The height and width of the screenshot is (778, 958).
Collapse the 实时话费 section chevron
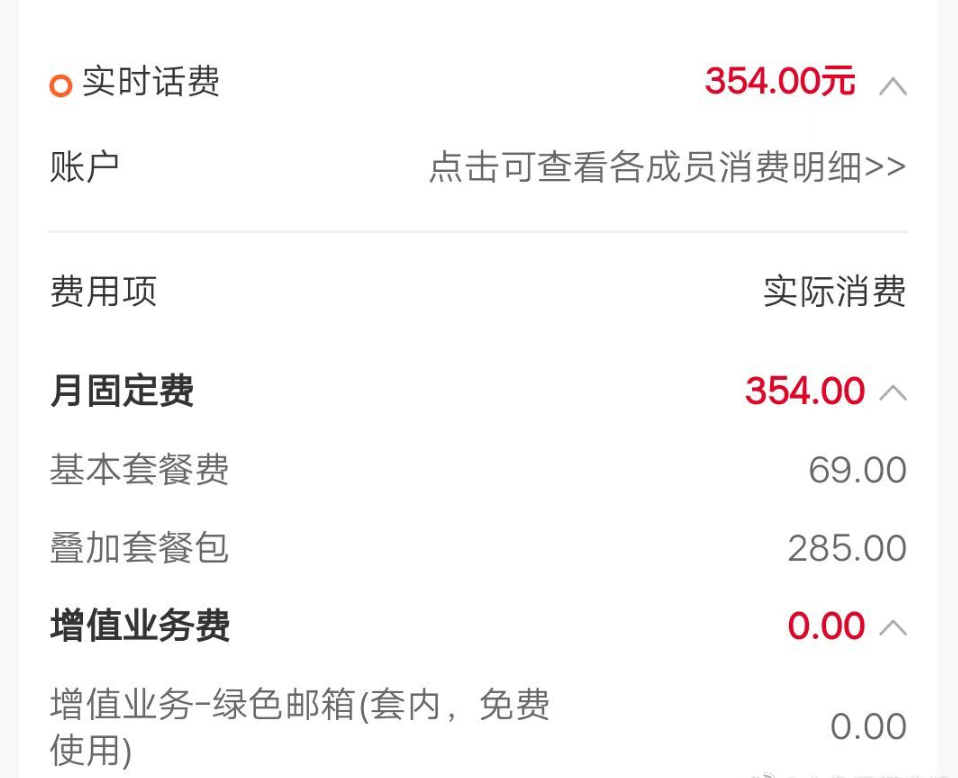point(893,87)
